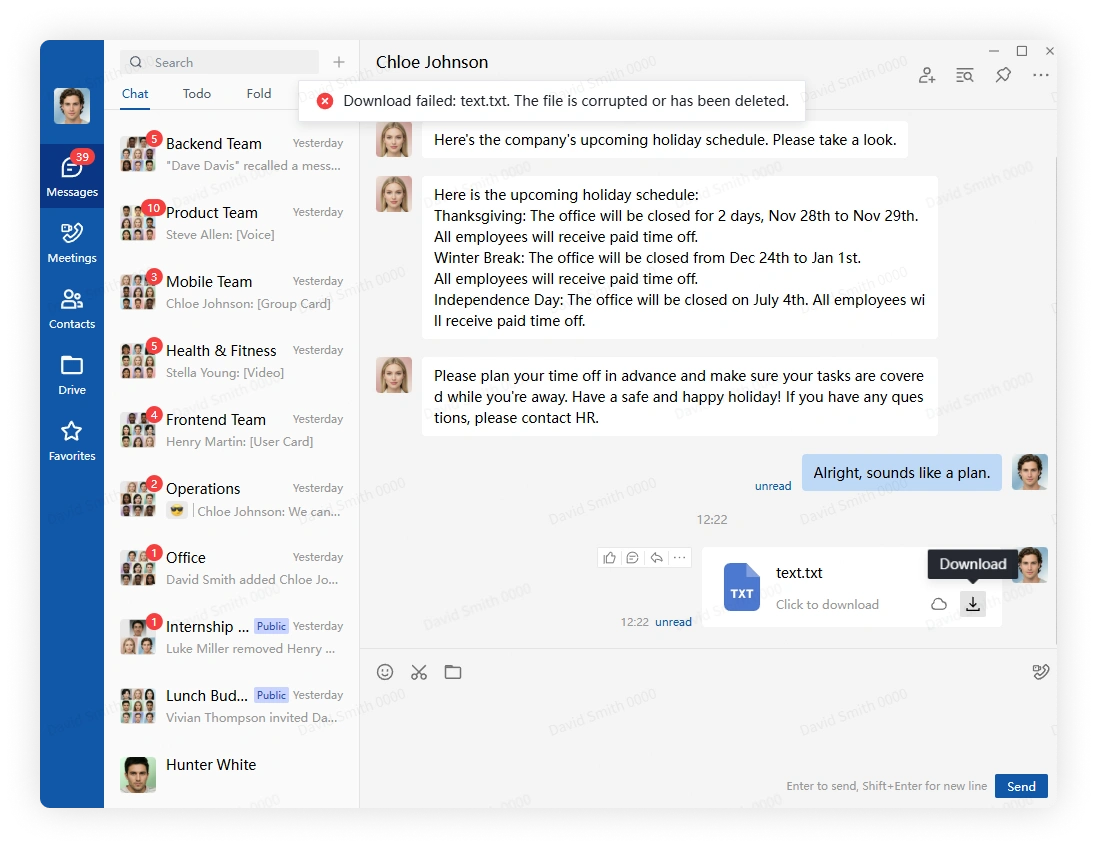The height and width of the screenshot is (848, 1097).
Task: Click the scissors screenshot icon
Action: pyautogui.click(x=419, y=672)
